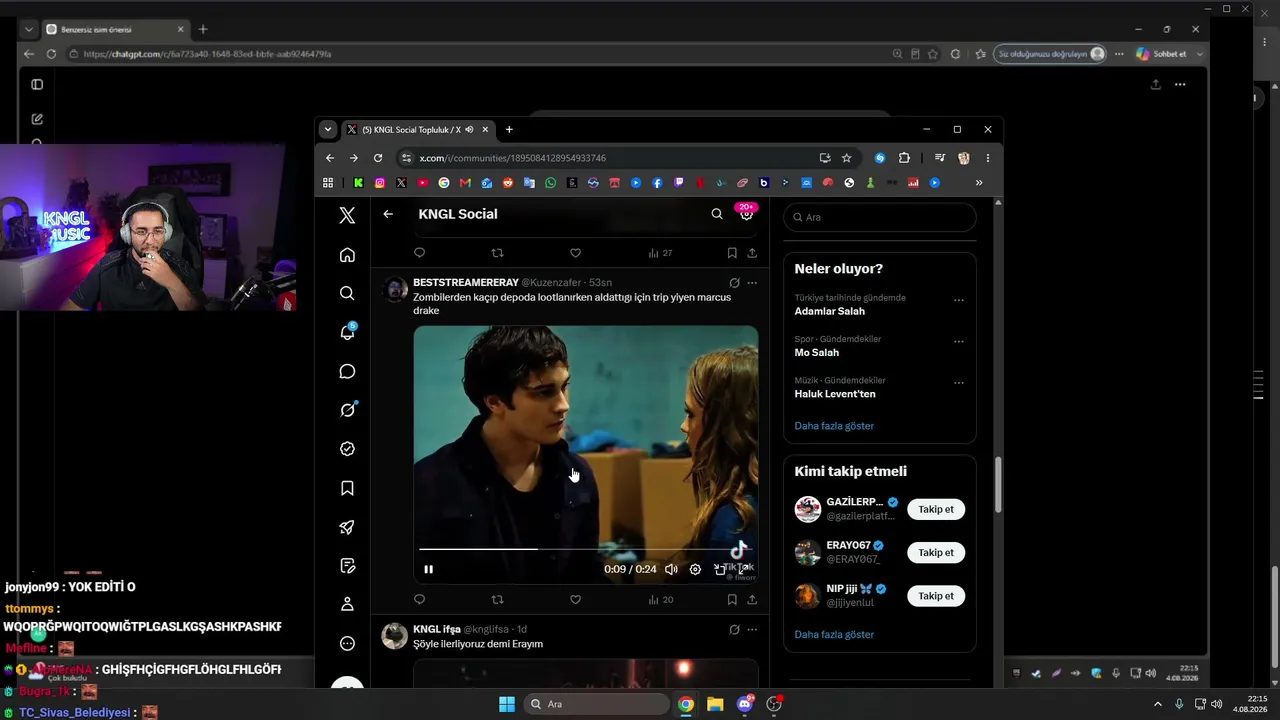The image size is (1280, 720).
Task: Reload the X community page
Action: (378, 158)
